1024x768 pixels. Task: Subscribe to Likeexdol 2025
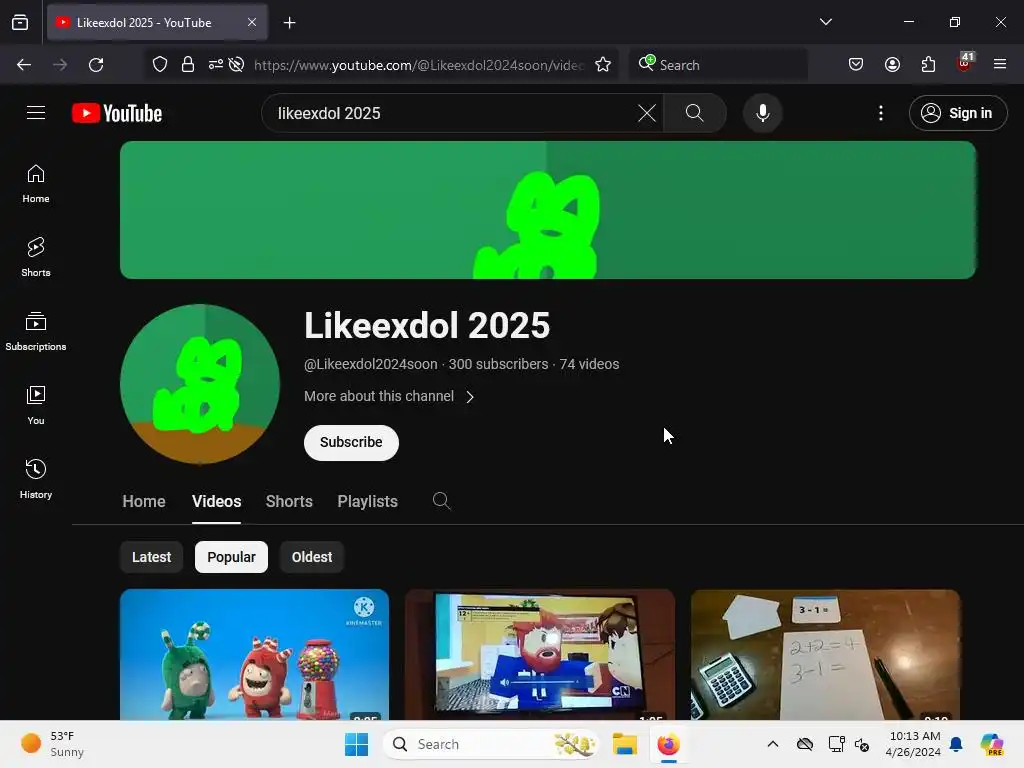pos(351,443)
